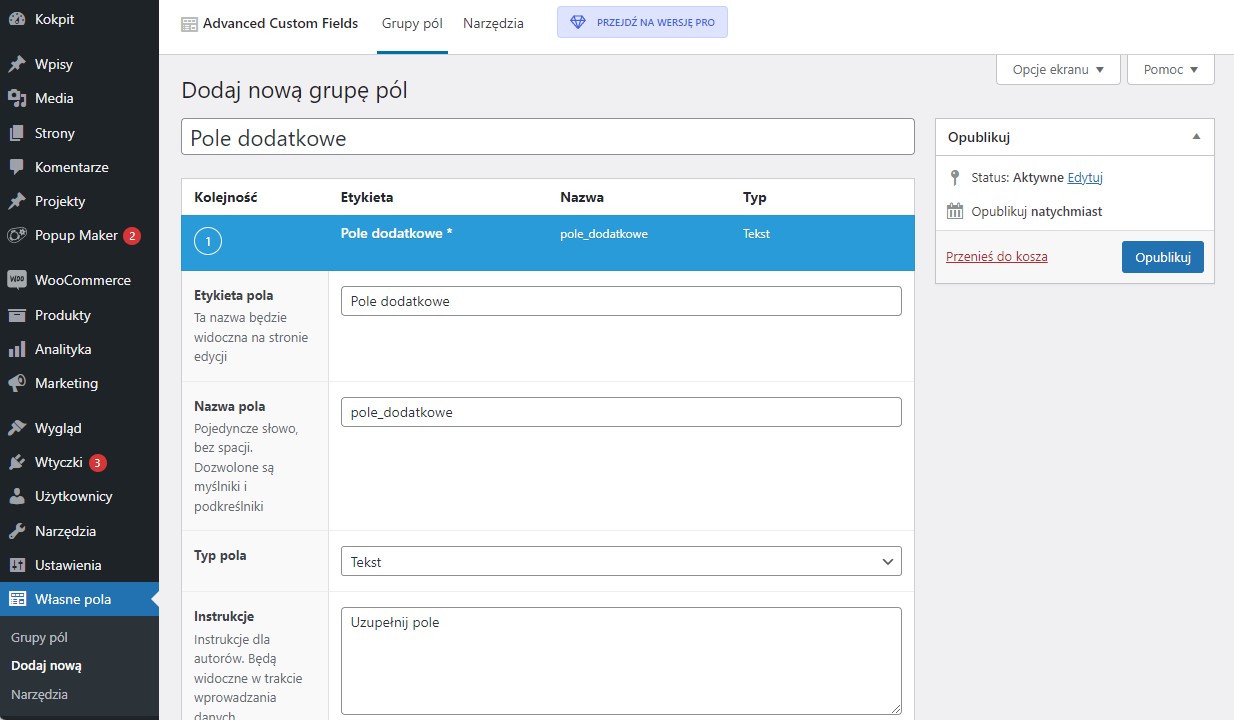Collapse the Opublikuj panel with arrow
This screenshot has height=720, width=1234.
click(1196, 137)
